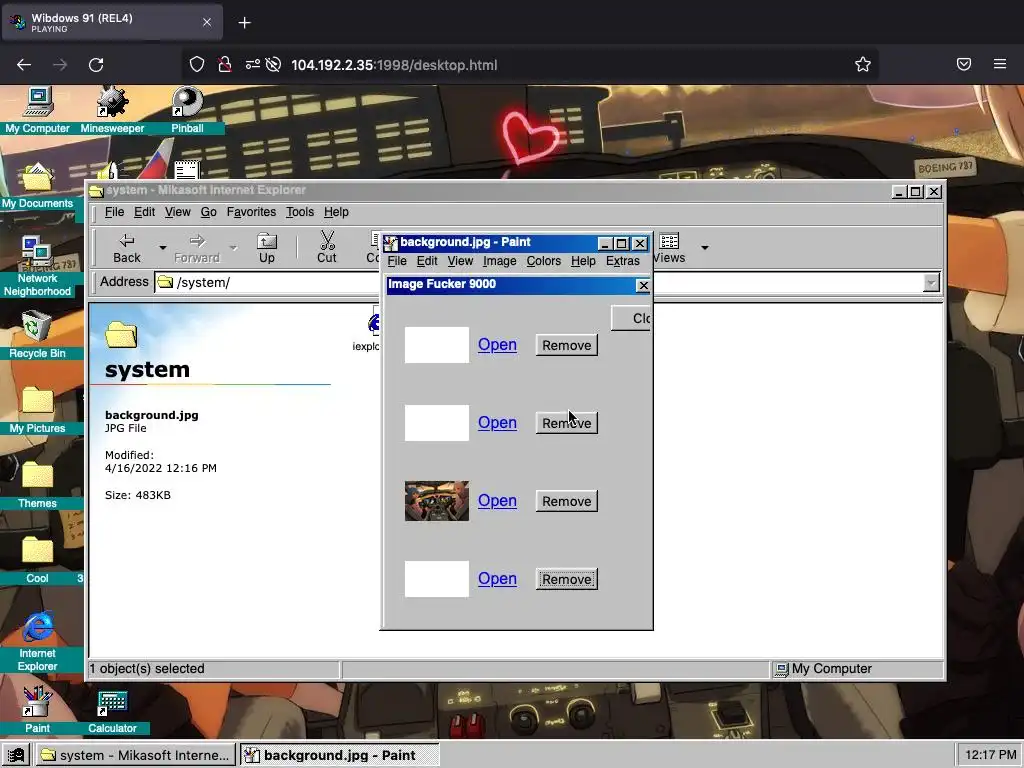Click the shield tracking protection icon
This screenshot has width=1024, height=768.
tap(197, 64)
